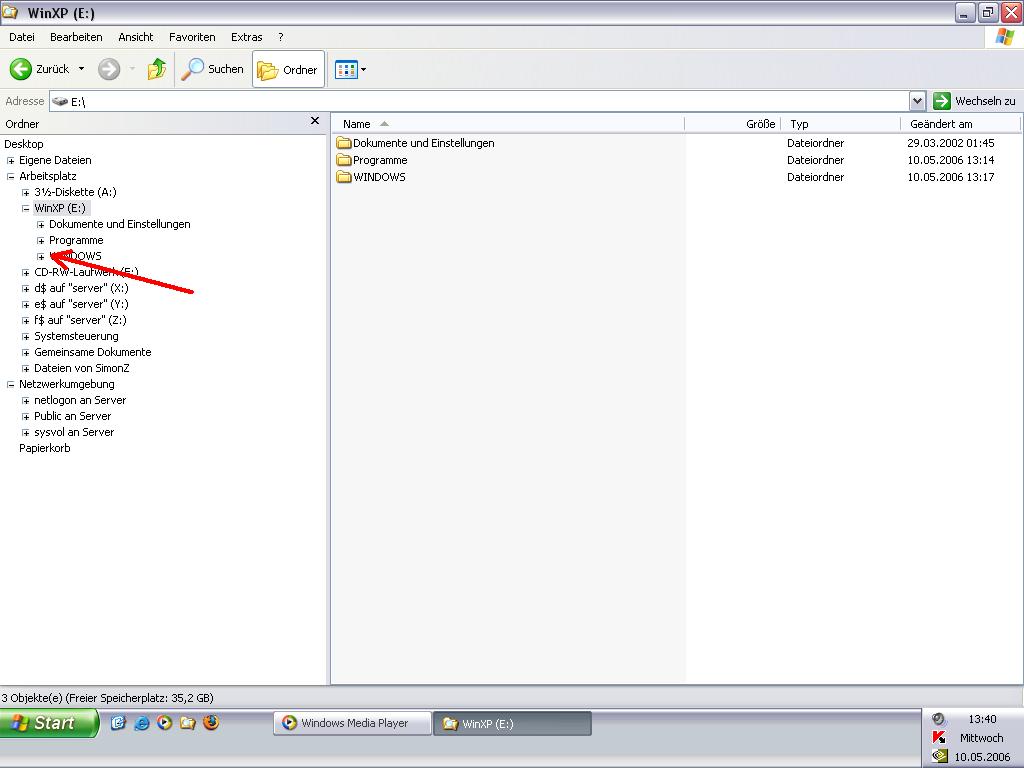Collapse the WinXP (E:) tree node
The height and width of the screenshot is (768, 1024).
click(x=25, y=208)
